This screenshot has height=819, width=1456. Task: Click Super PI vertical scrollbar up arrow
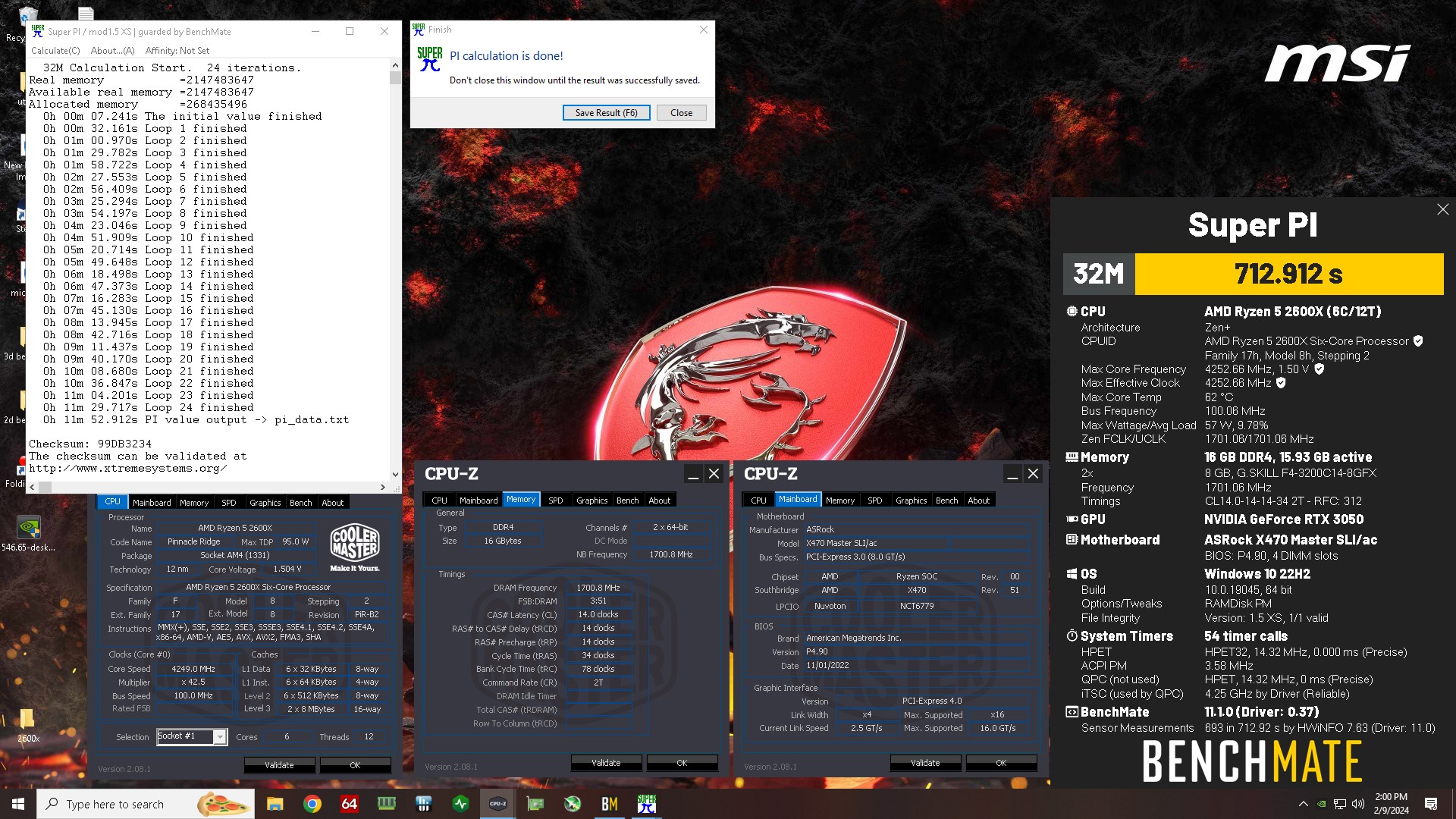point(395,66)
